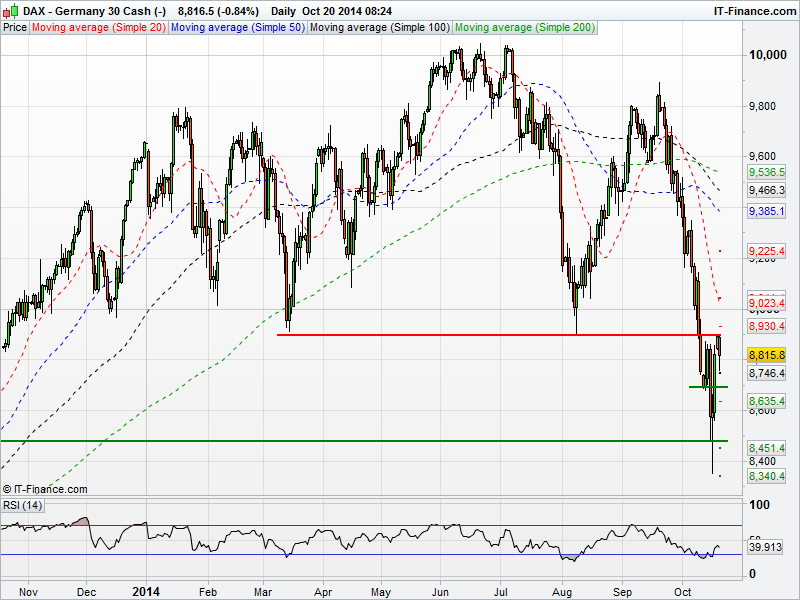
Task: Select the green 9,536.5 price label
Action: [x=766, y=172]
